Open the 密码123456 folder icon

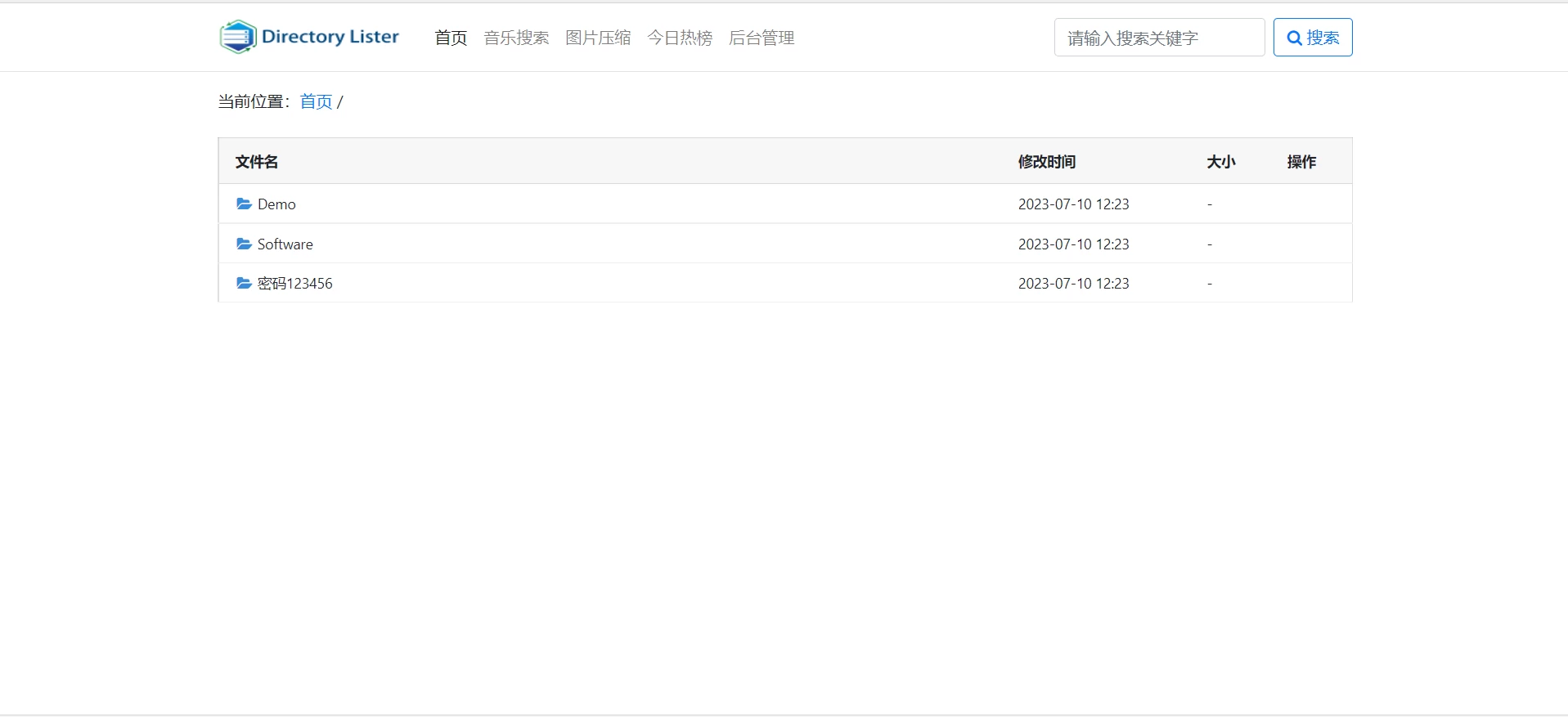[x=244, y=283]
